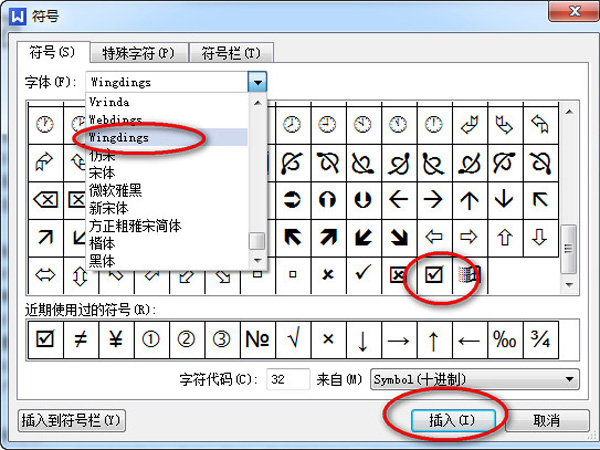
Task: Click the 取消 button
Action: [x=546, y=421]
